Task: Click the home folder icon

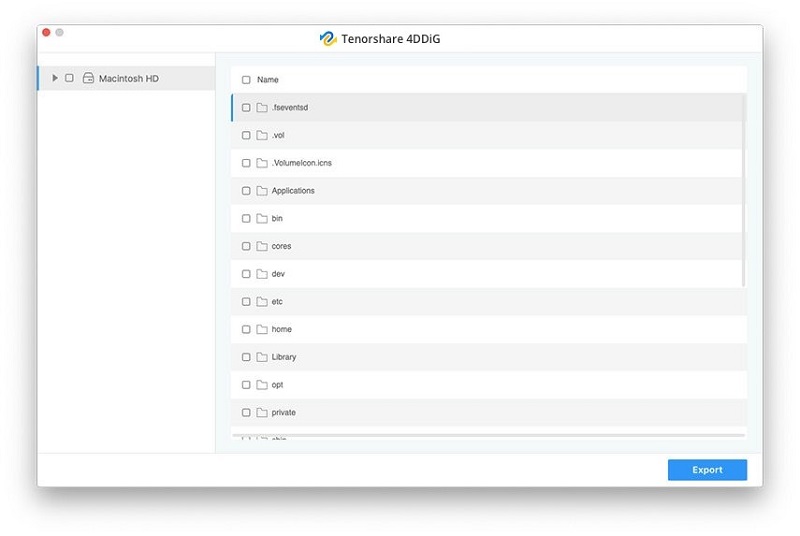Action: pyautogui.click(x=261, y=329)
